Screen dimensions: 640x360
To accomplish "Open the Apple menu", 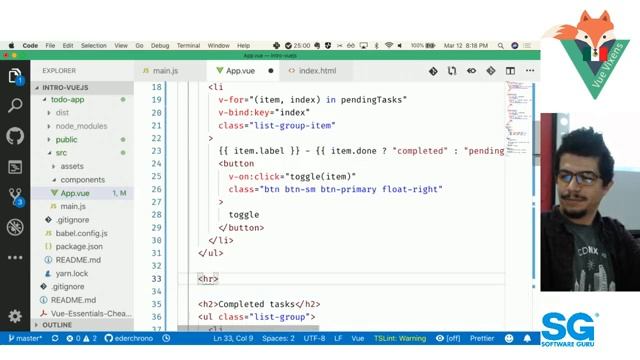I will pos(11,45).
